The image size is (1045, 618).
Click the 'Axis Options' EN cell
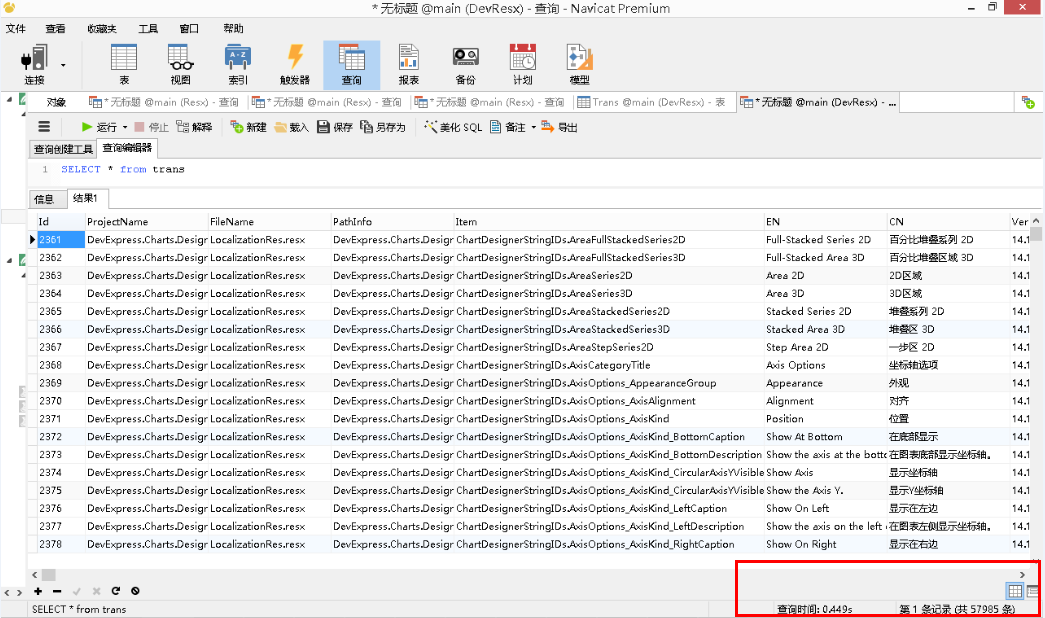(825, 365)
